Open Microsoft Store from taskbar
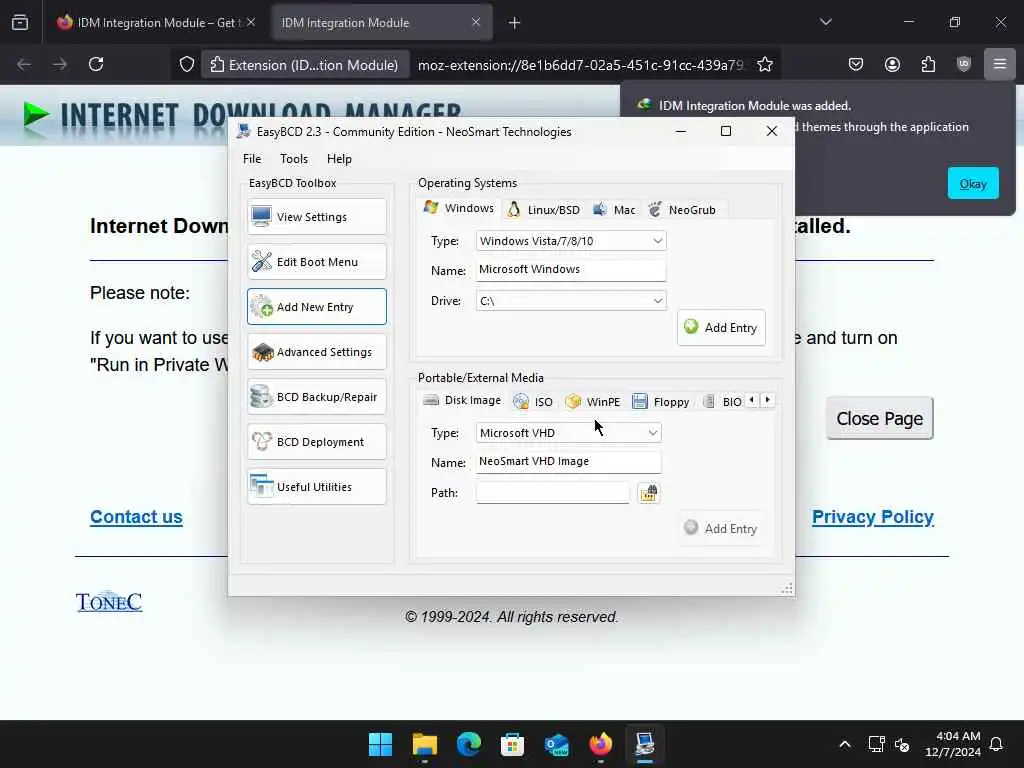The image size is (1024, 768). pos(513,744)
